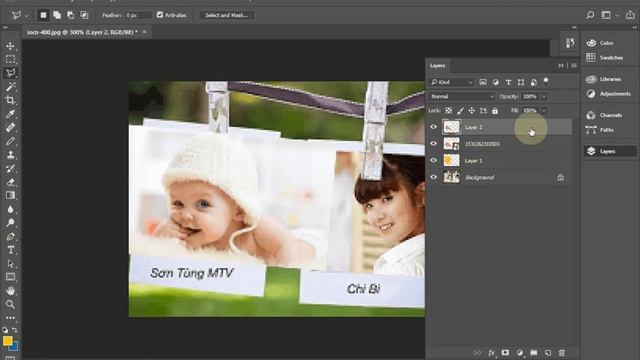The image size is (640, 360).
Task: Toggle lock position
Action: click(x=471, y=111)
